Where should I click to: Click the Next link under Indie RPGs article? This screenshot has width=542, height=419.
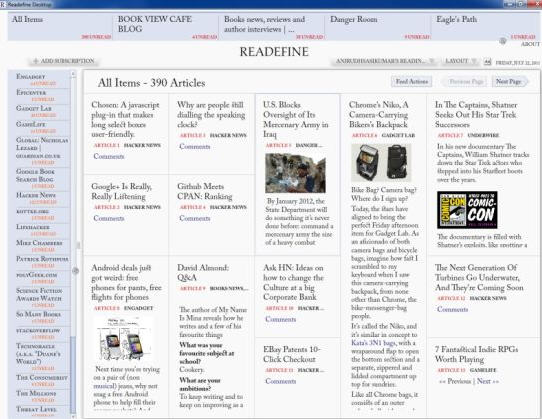[488, 381]
